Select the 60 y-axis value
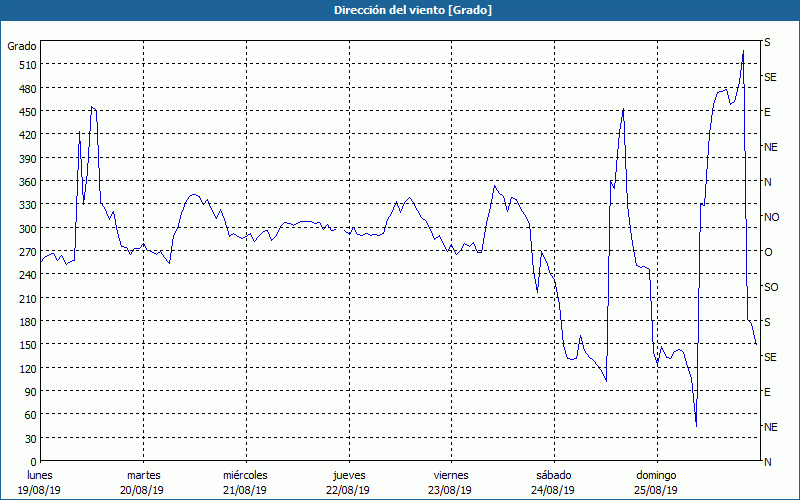Screen dimensions: 800x500 click(x=31, y=415)
